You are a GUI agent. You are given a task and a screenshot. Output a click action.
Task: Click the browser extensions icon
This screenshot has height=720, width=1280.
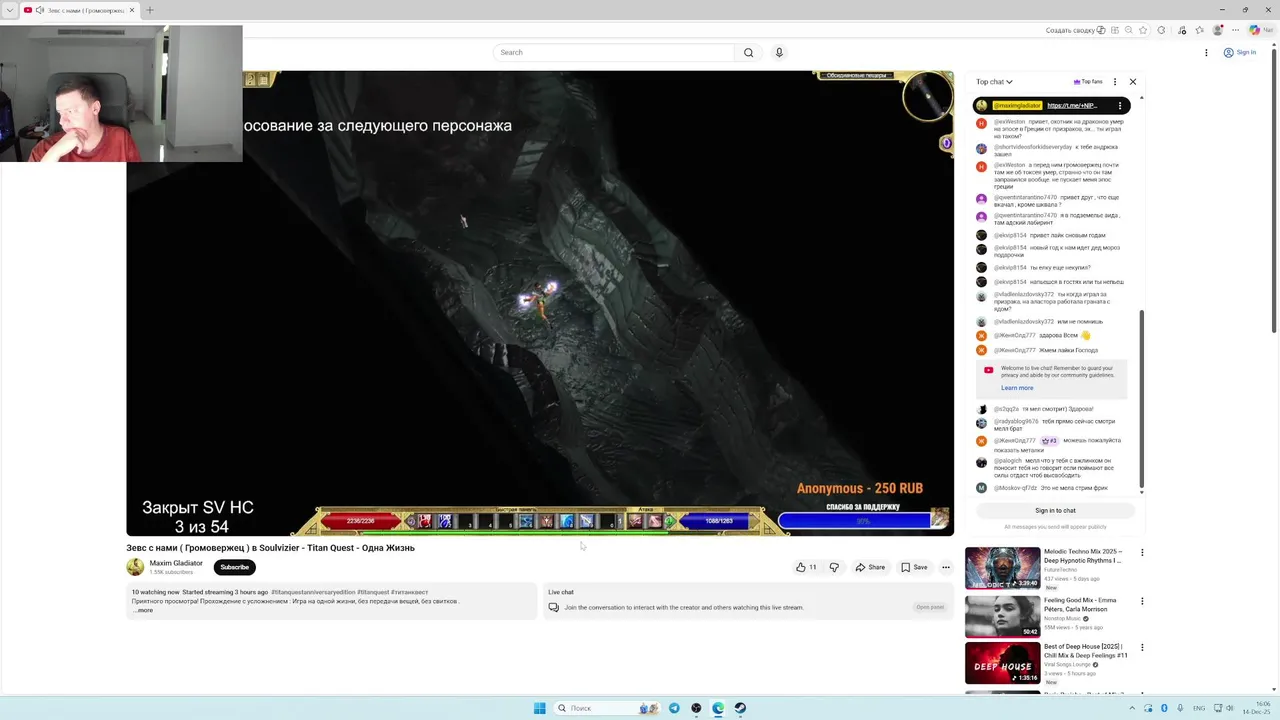[x=1162, y=30]
